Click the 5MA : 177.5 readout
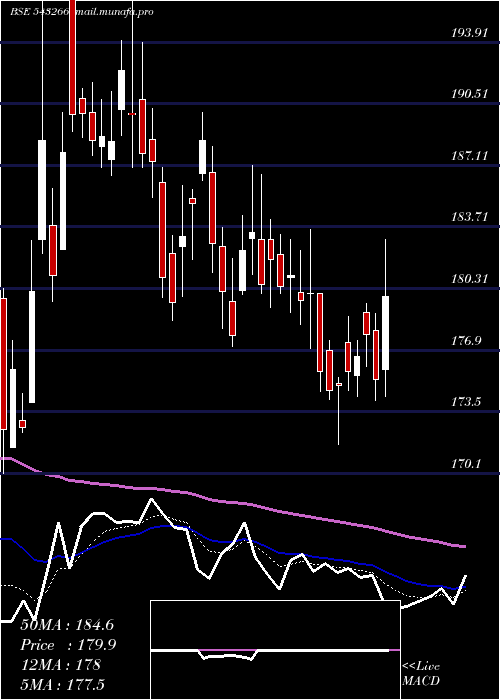The width and height of the screenshot is (500, 700). click(62, 684)
